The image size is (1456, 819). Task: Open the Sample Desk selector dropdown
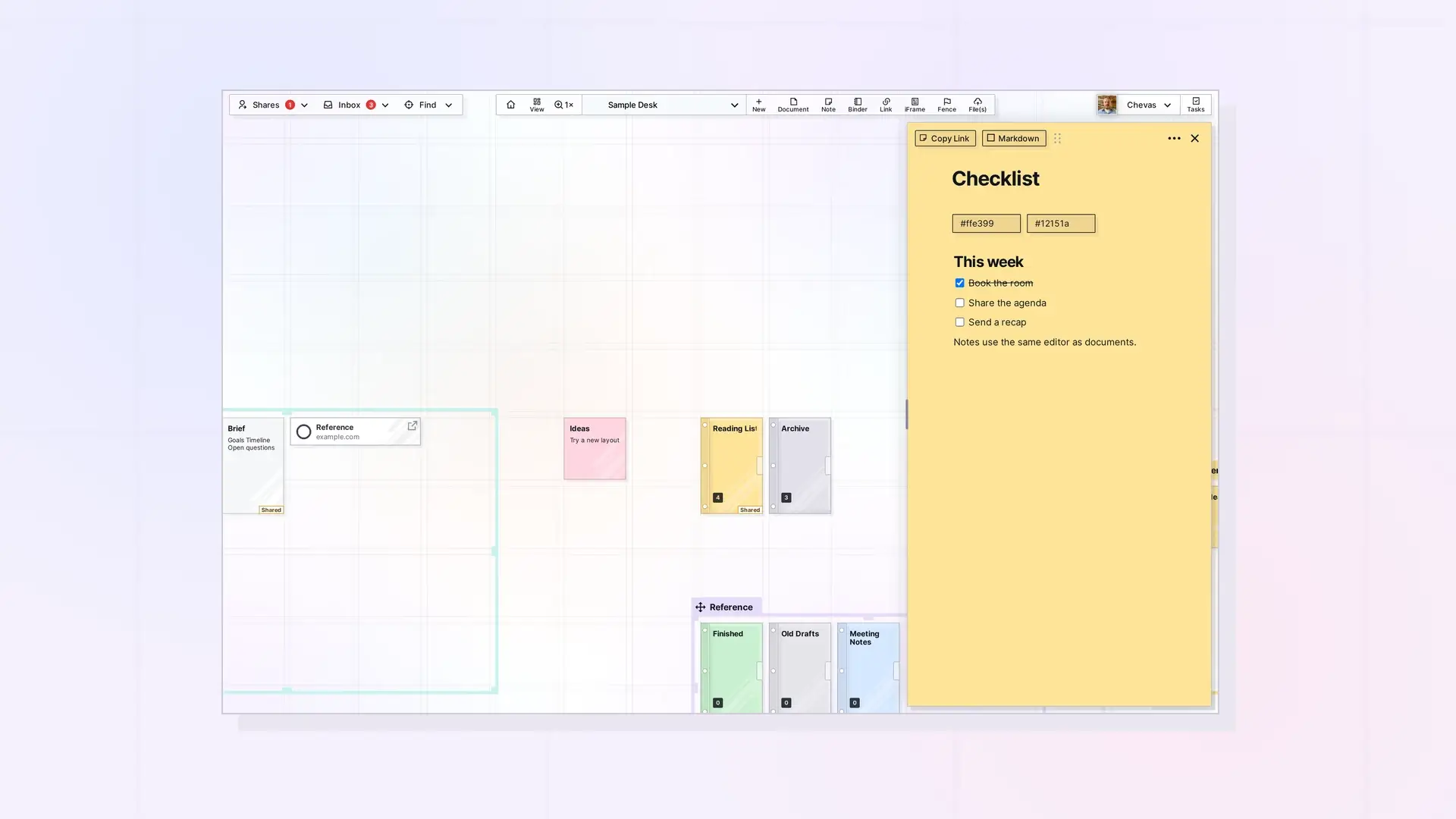click(x=664, y=105)
